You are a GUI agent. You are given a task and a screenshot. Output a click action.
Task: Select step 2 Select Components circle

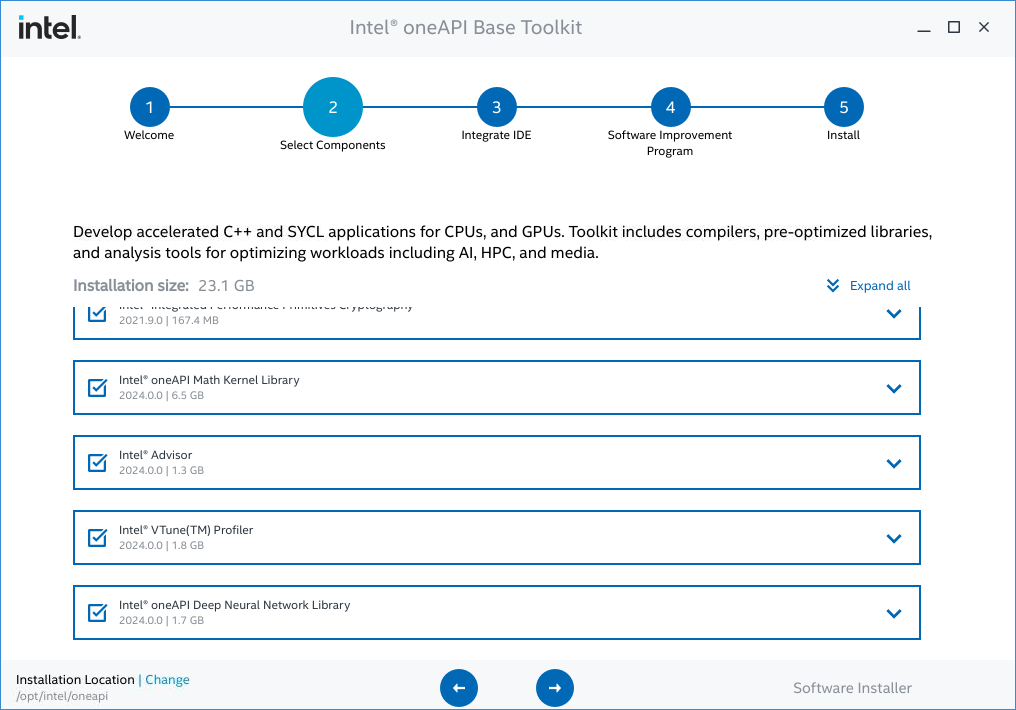click(x=333, y=107)
